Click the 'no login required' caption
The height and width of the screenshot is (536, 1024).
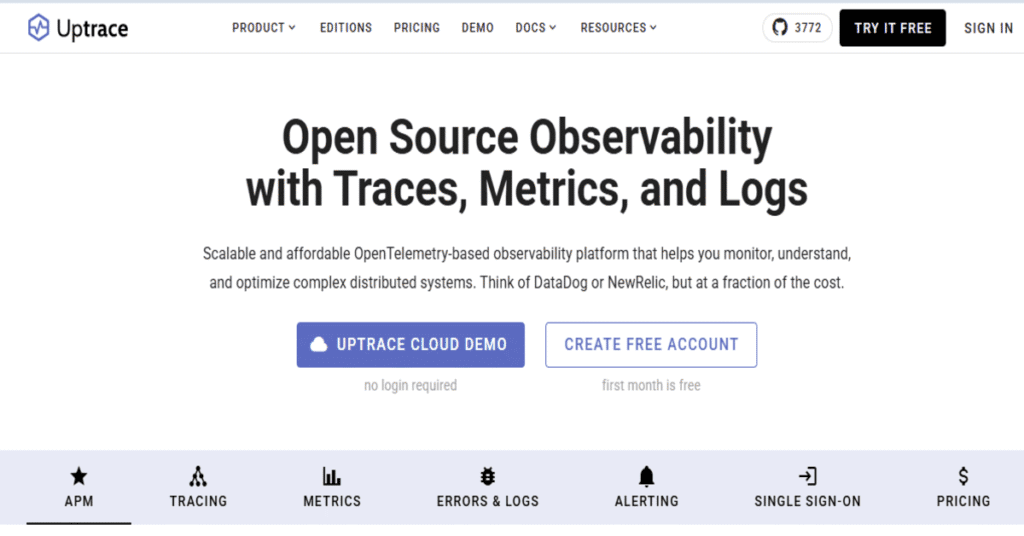click(x=410, y=385)
